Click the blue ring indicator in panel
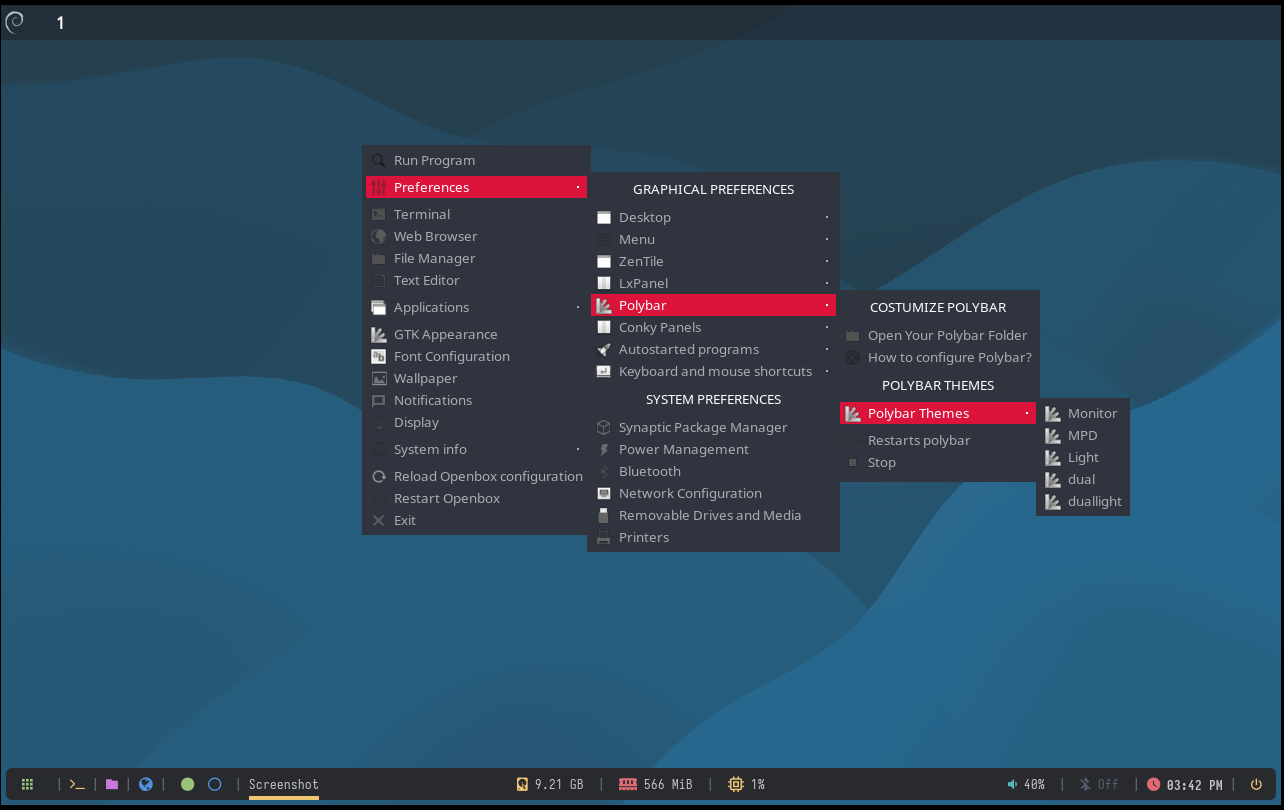This screenshot has height=810, width=1284. point(214,785)
